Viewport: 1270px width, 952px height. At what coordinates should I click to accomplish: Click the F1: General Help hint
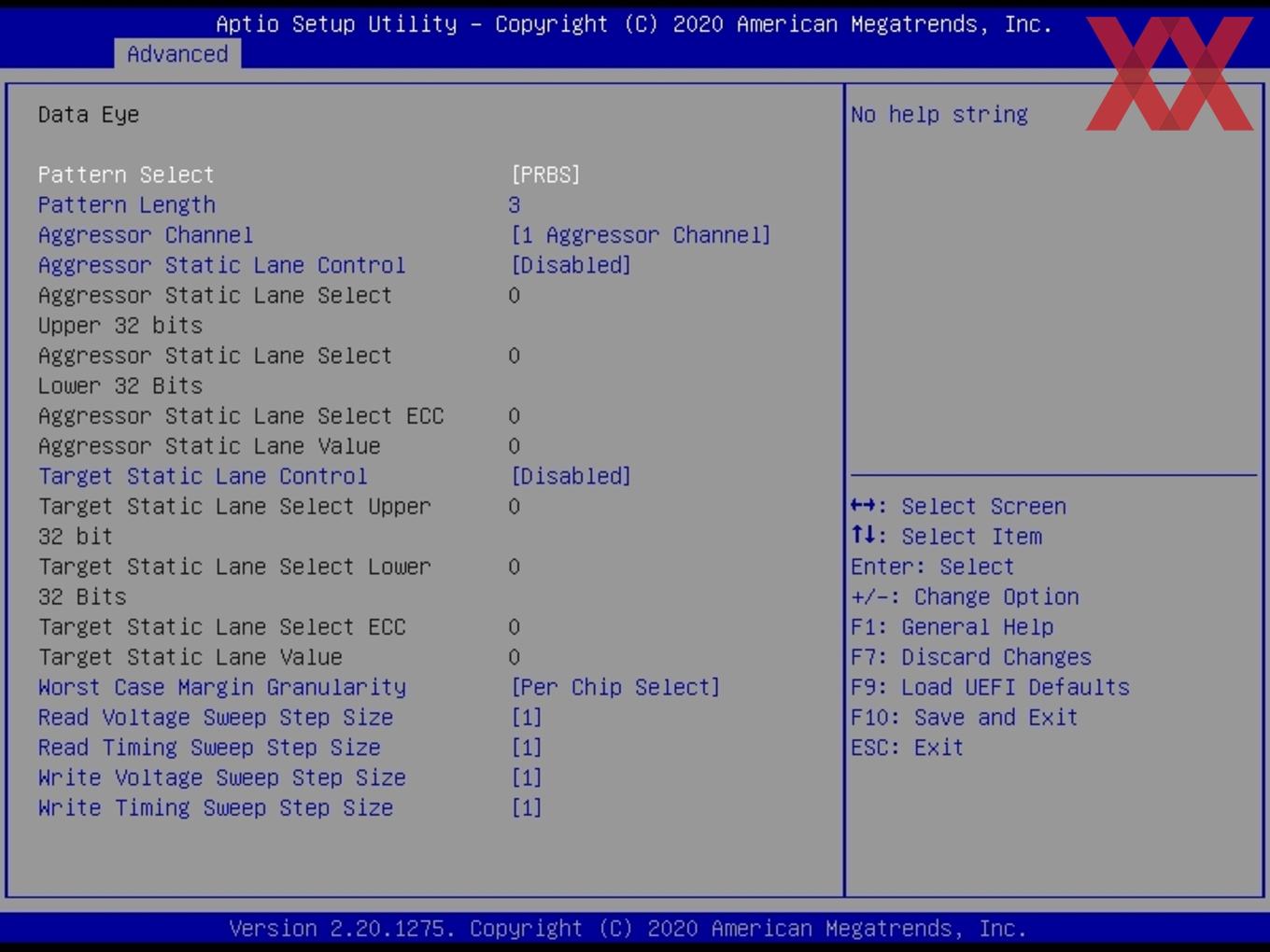click(952, 626)
